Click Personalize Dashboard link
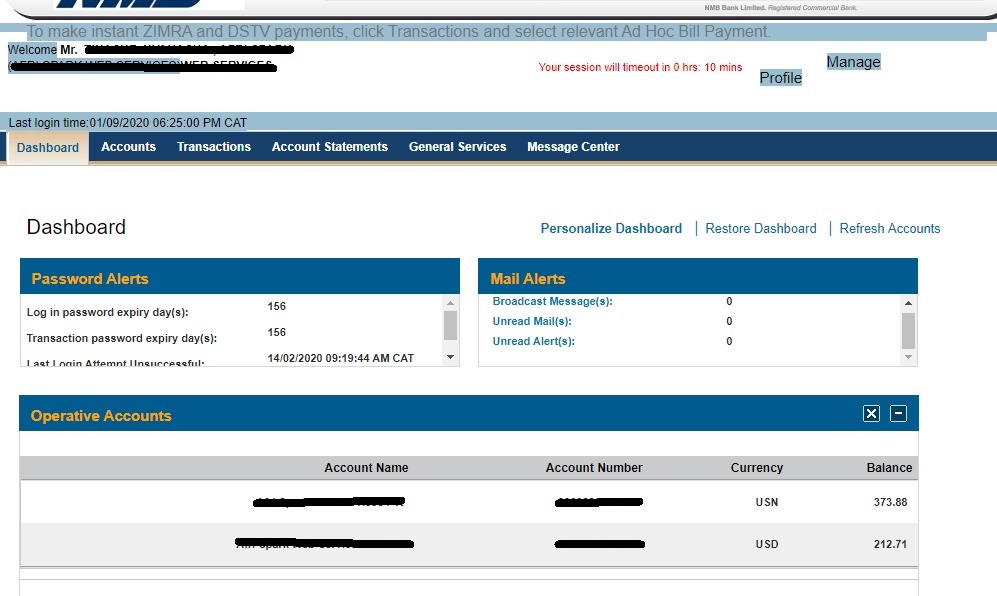Image resolution: width=997 pixels, height=596 pixels. pos(611,229)
